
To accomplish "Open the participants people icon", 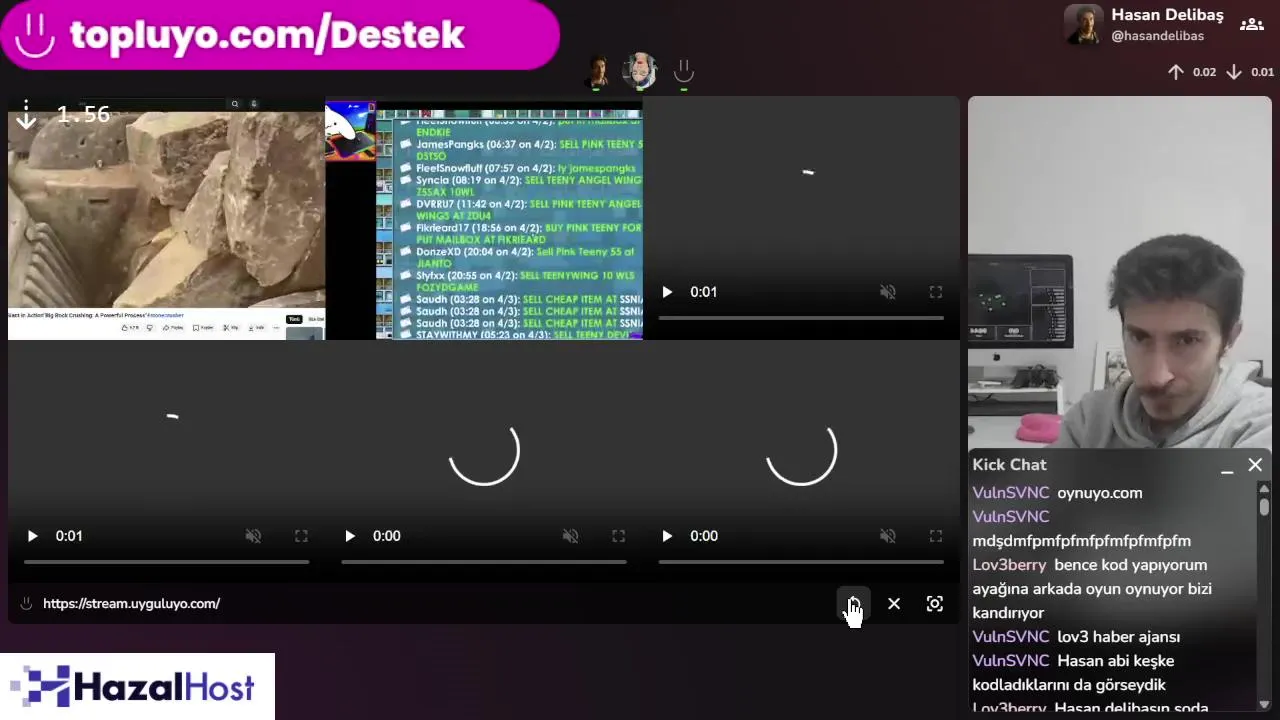I will [x=1251, y=25].
